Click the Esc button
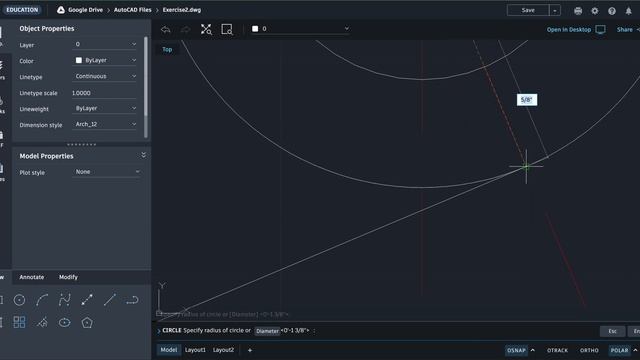640x360 pixels. (612, 331)
